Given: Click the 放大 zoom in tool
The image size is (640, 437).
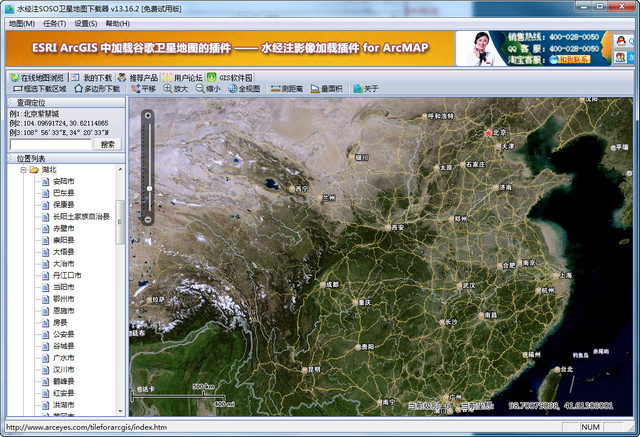Looking at the screenshot, I should click(175, 89).
